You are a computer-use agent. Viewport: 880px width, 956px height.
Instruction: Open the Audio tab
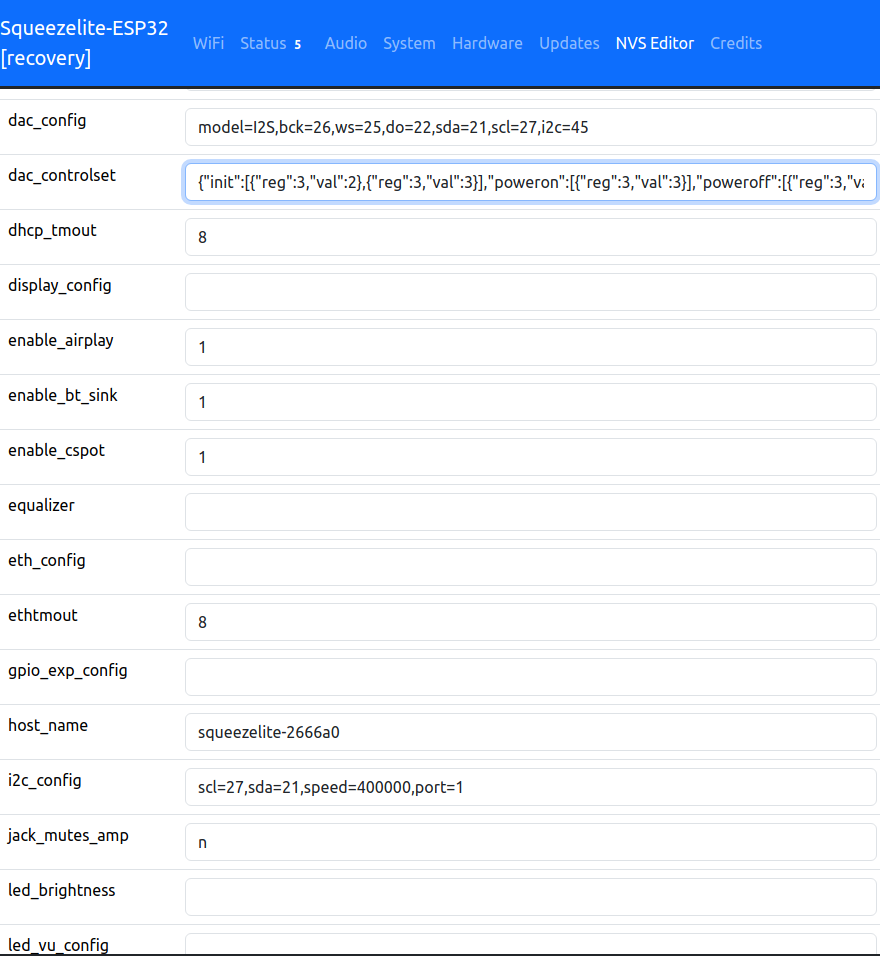pyautogui.click(x=345, y=43)
